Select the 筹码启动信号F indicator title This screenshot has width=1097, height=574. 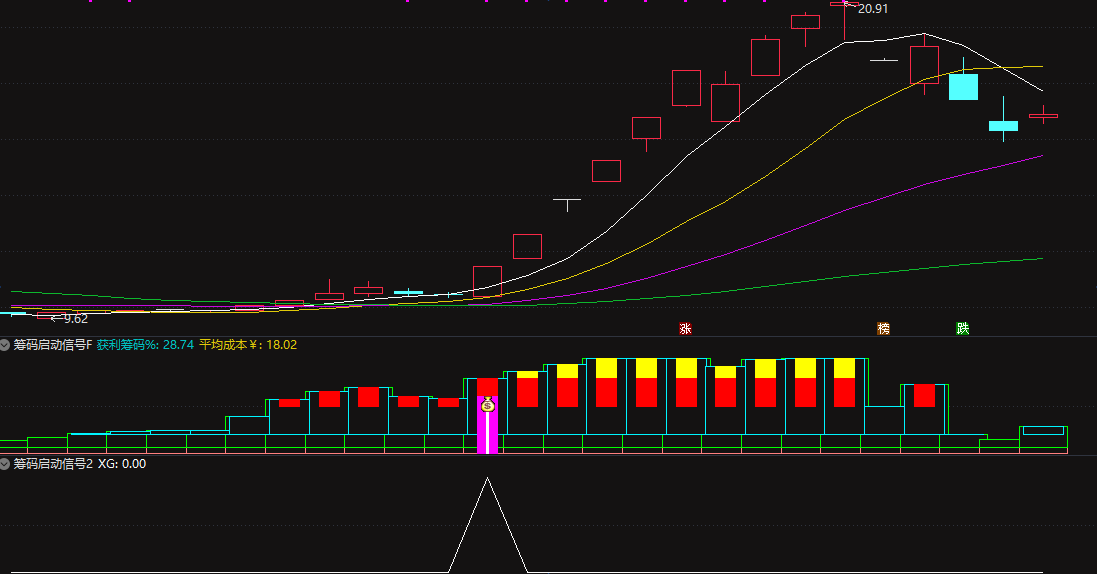coord(52,344)
